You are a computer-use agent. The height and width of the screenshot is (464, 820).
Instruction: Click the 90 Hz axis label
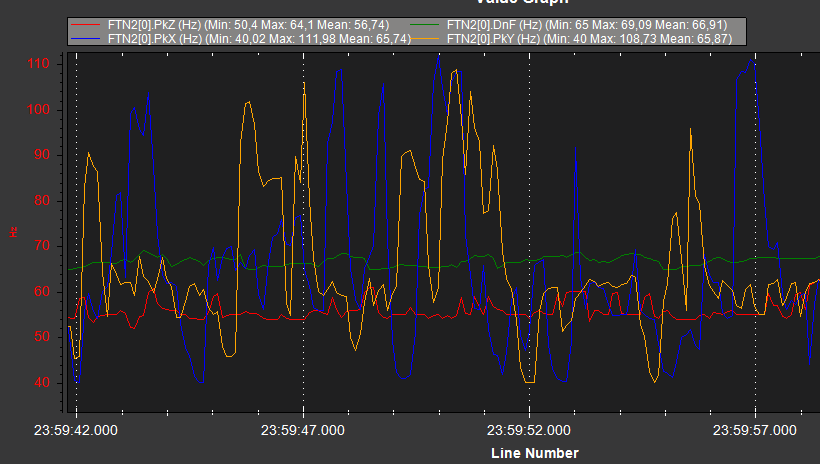42,155
